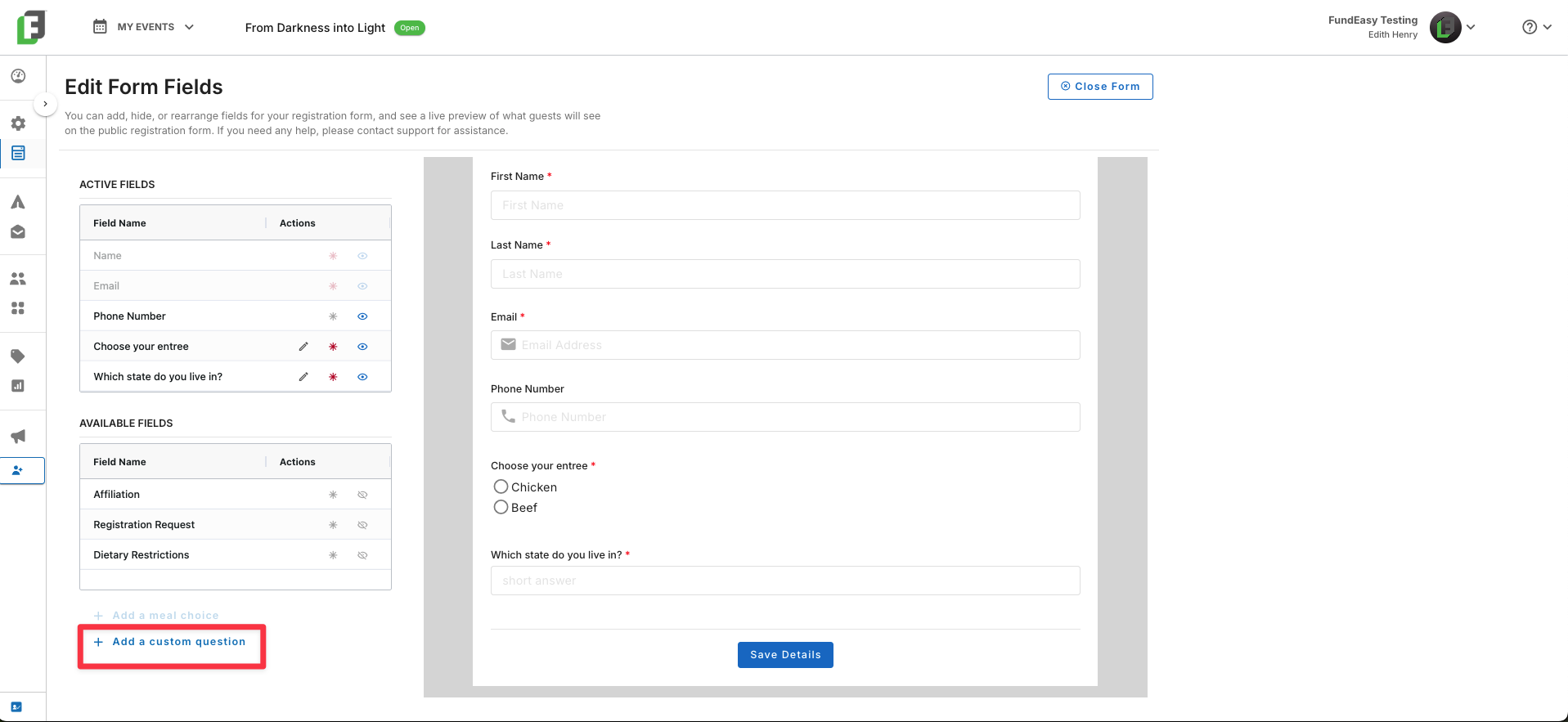Screen dimensions: 1568x722
Task: Open the guests people sidebar icon
Action: click(x=18, y=279)
